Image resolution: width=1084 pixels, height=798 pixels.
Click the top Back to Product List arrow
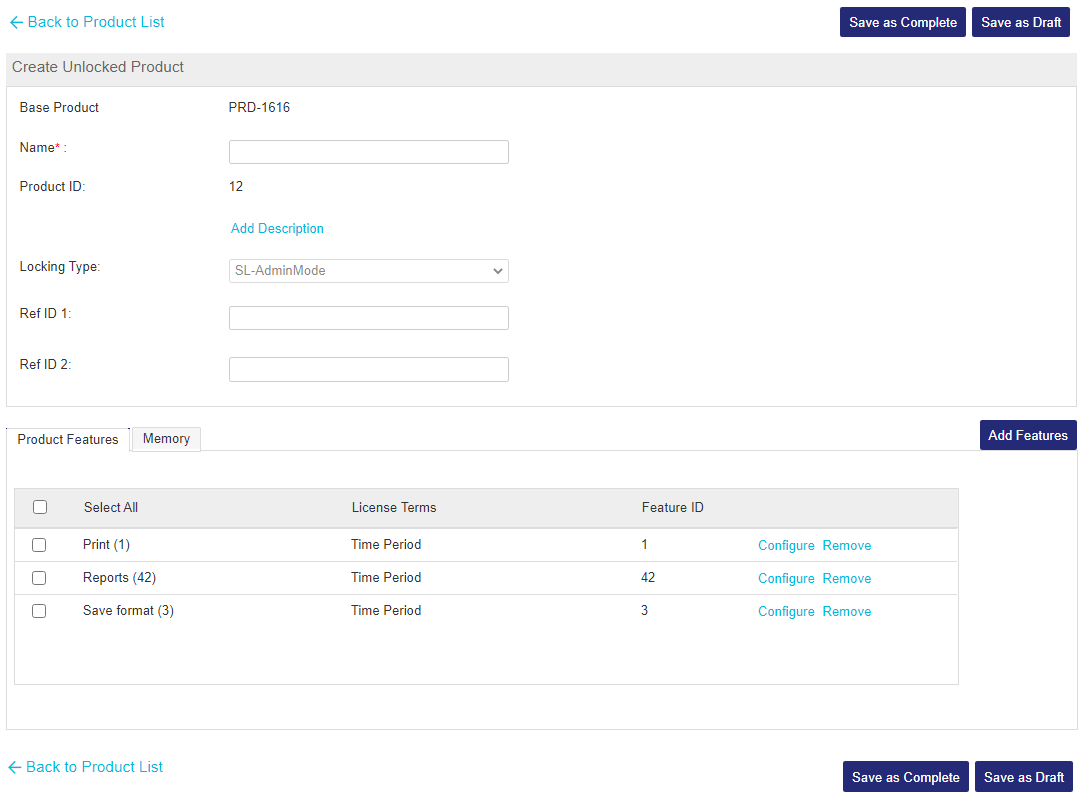click(16, 22)
